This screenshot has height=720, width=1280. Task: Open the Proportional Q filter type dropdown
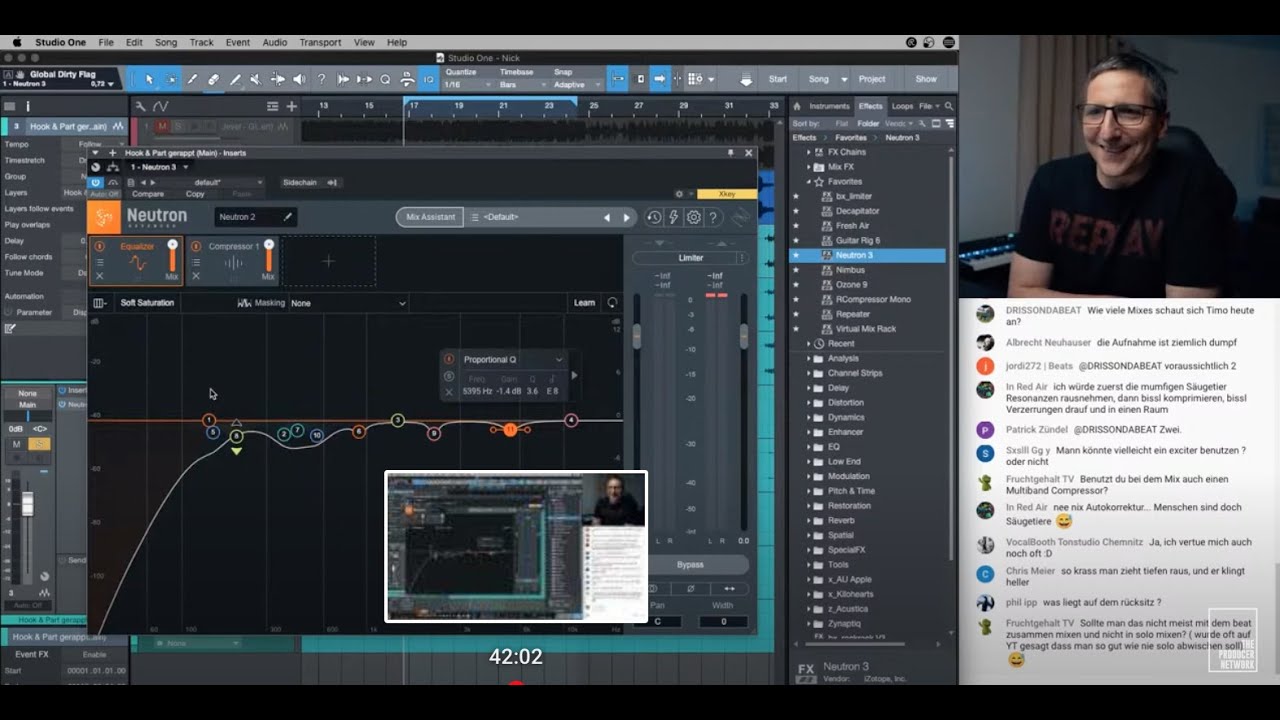(513, 359)
